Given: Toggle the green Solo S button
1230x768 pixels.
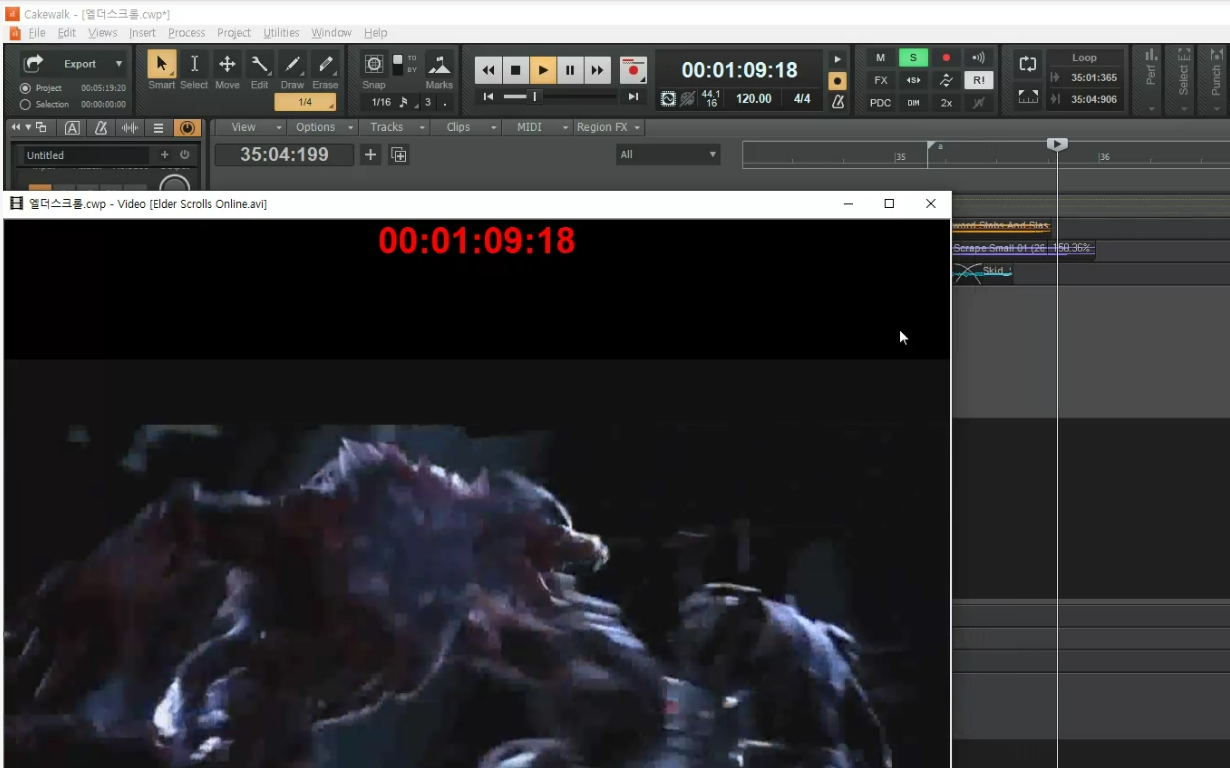Looking at the screenshot, I should (913, 58).
